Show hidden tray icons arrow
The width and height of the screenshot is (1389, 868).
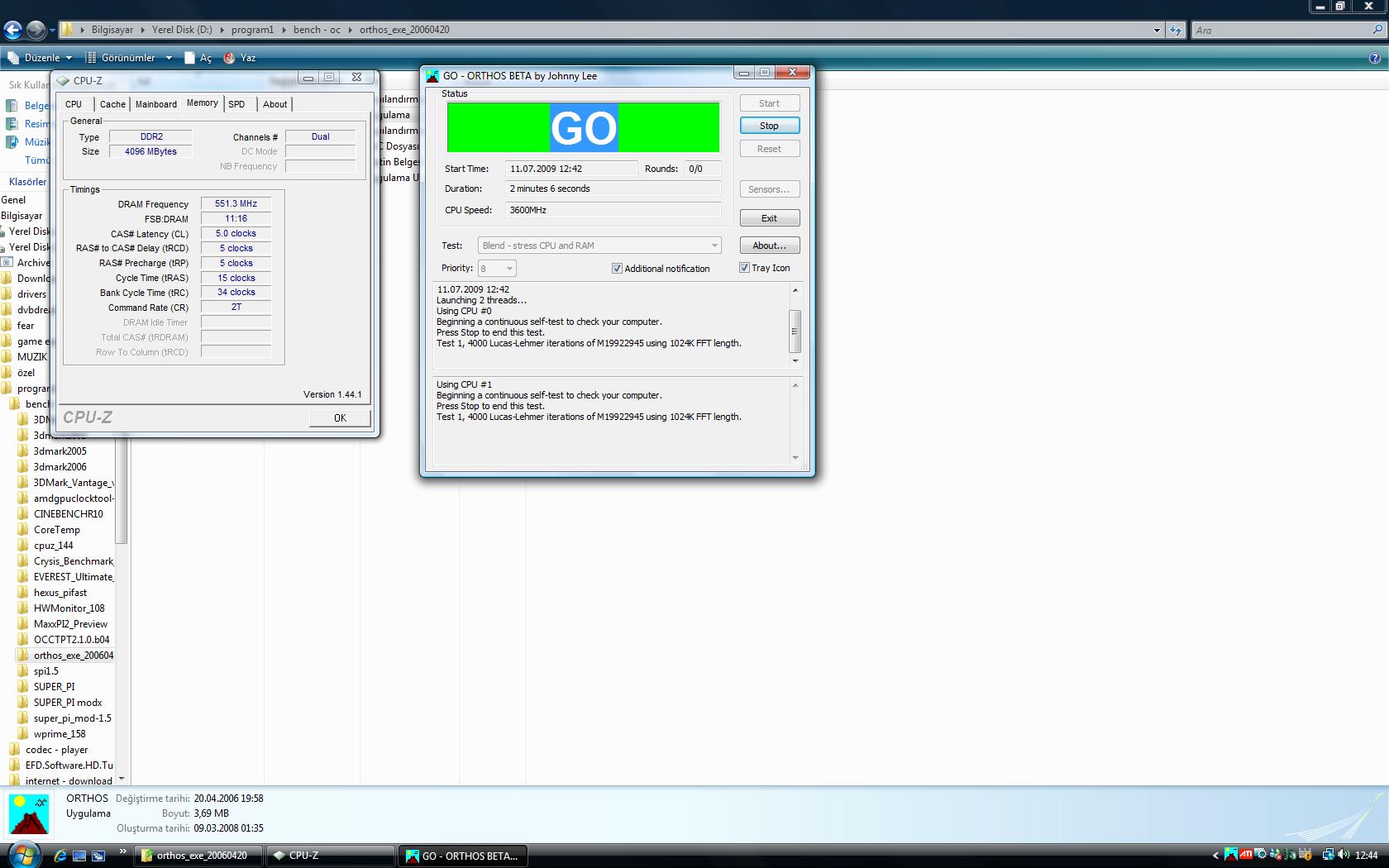coord(1215,856)
